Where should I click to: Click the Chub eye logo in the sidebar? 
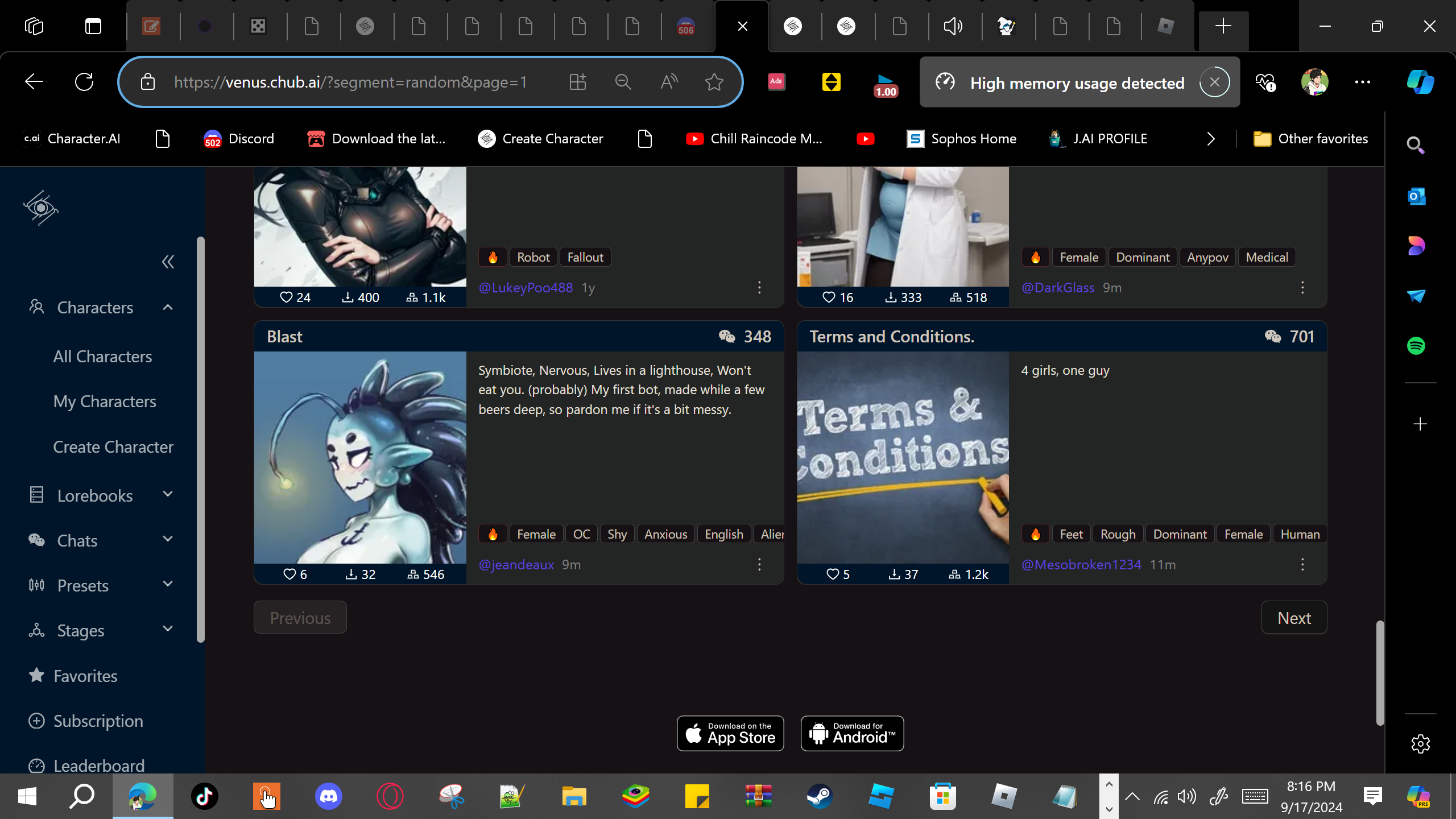pyautogui.click(x=40, y=208)
